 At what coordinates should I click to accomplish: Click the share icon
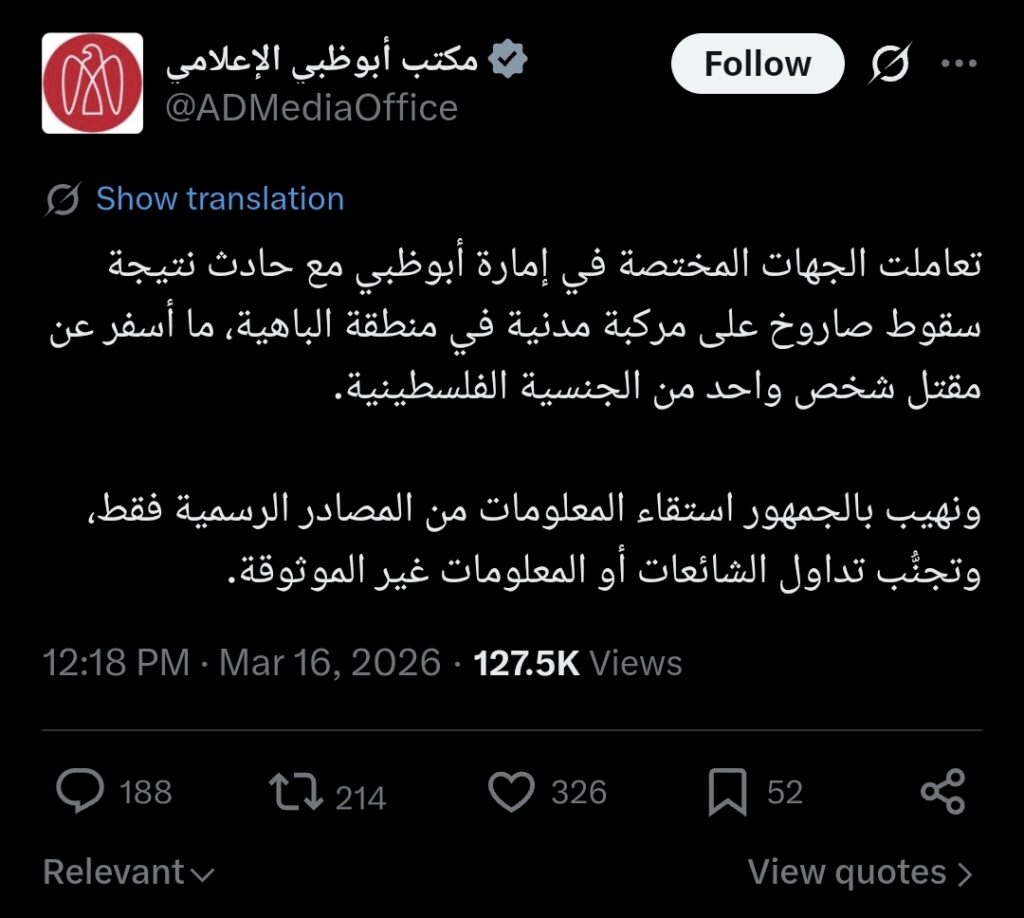pos(942,793)
